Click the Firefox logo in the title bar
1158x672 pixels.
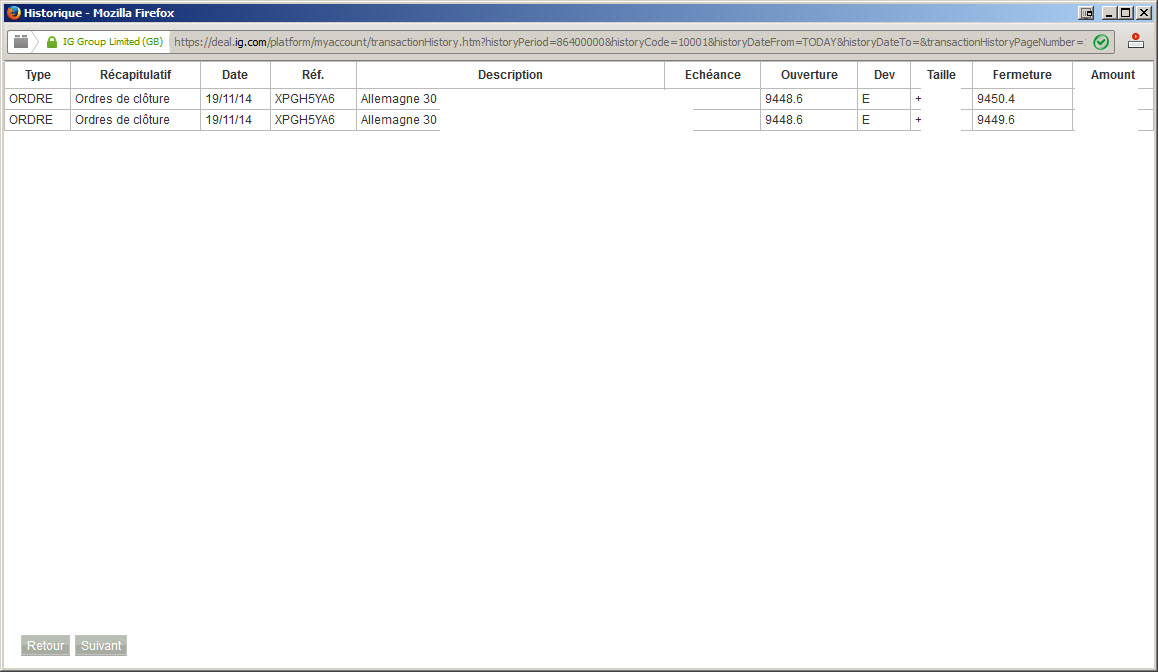(x=13, y=13)
